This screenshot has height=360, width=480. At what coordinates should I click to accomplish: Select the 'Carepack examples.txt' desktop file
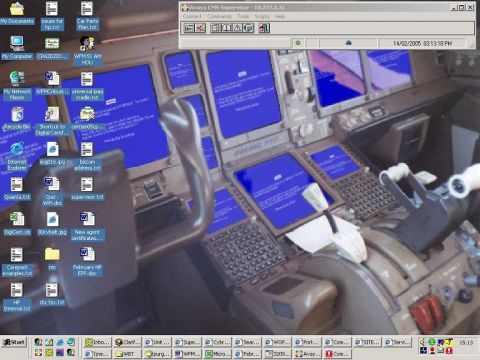point(17,262)
